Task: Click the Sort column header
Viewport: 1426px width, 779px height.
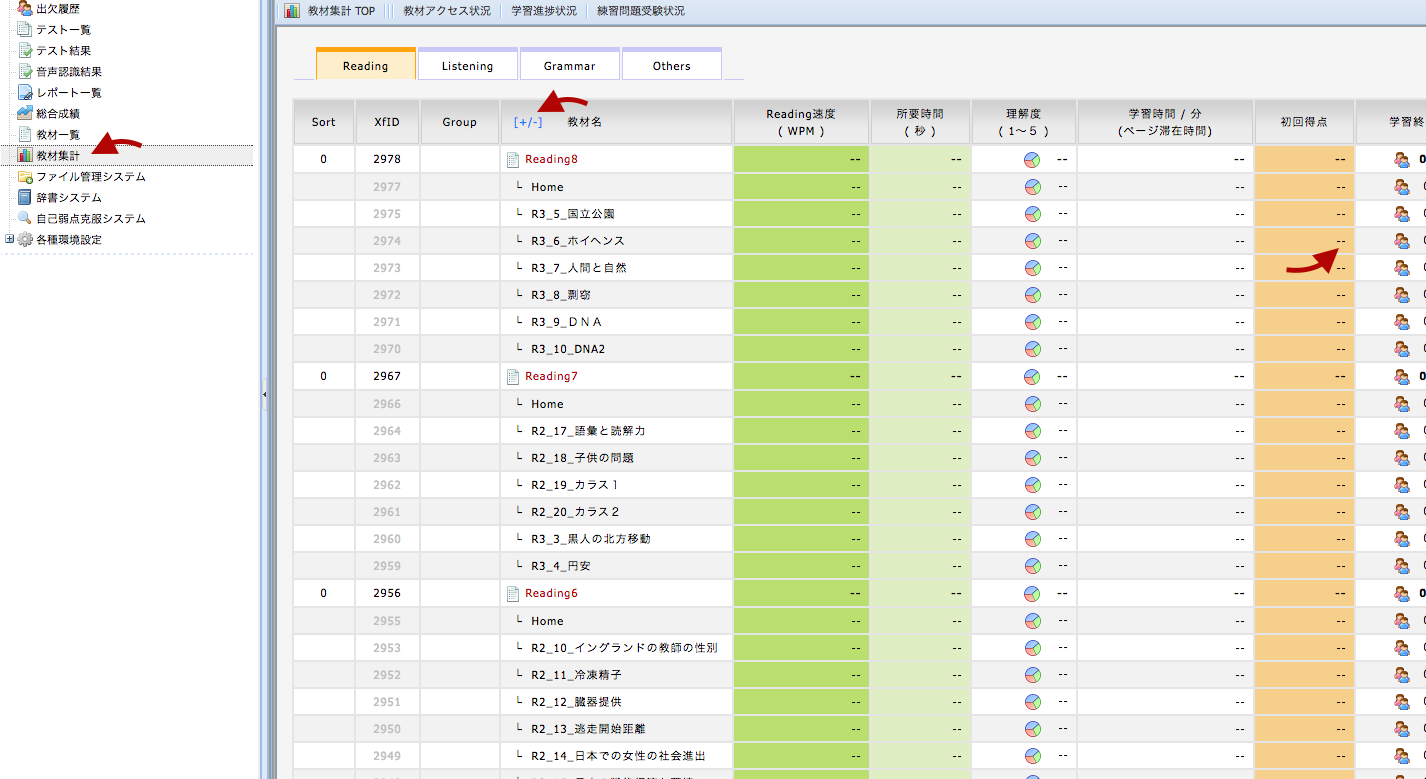Action: click(323, 122)
